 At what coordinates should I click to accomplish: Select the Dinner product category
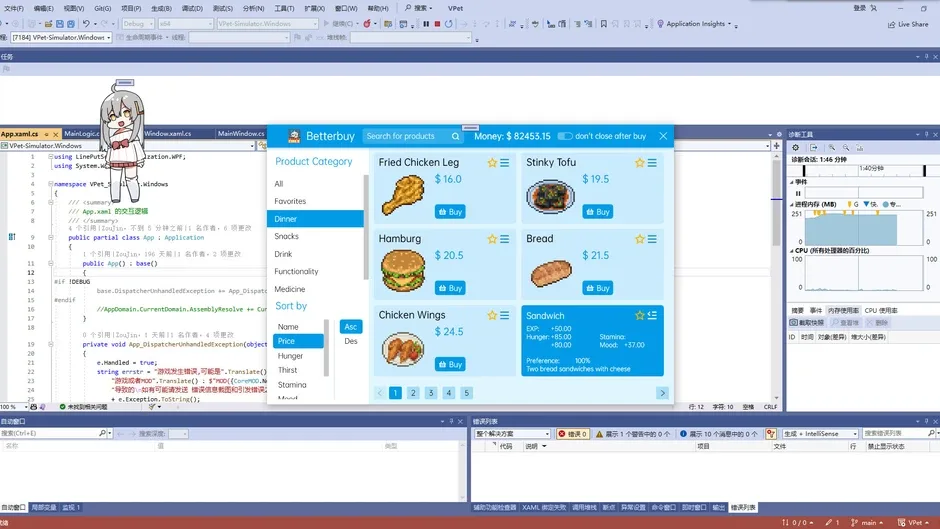315,219
